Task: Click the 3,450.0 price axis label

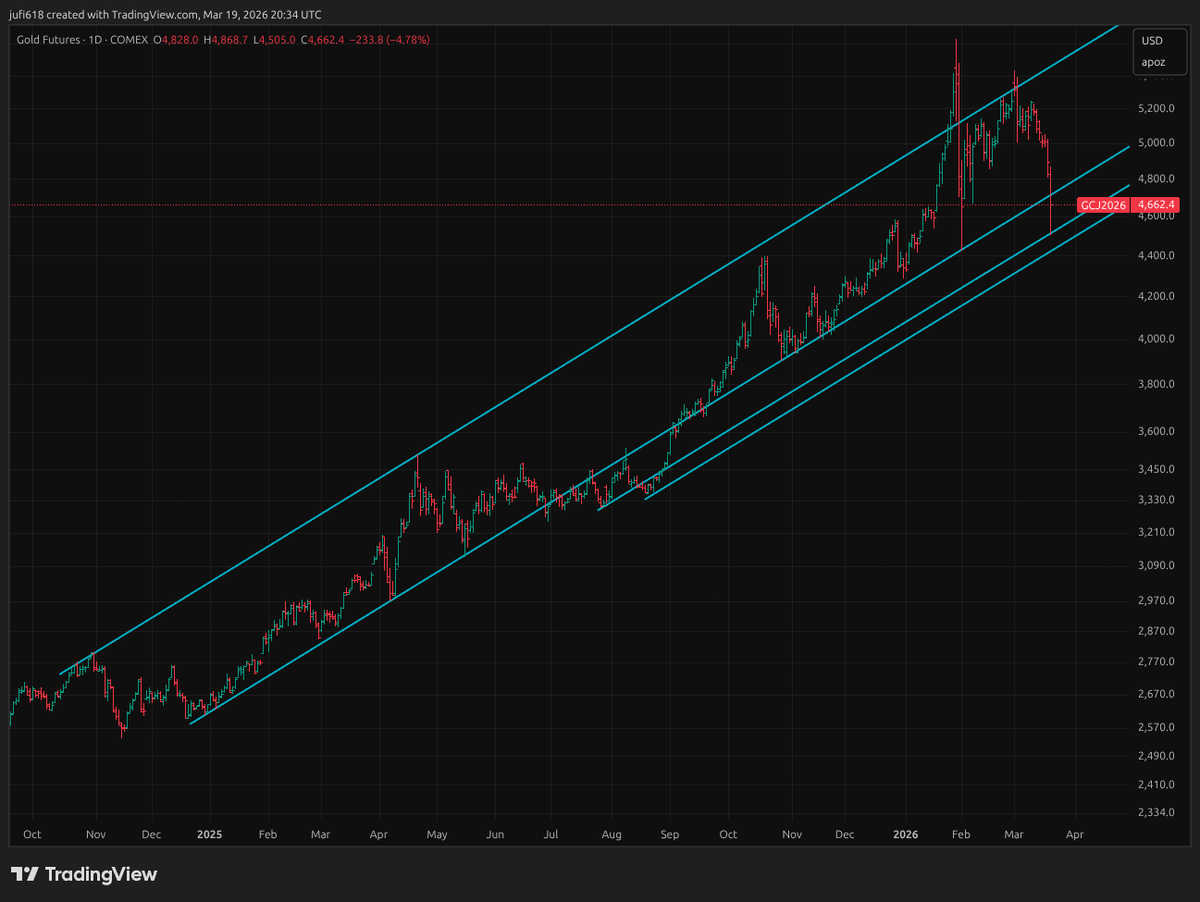Action: pyautogui.click(x=1158, y=469)
